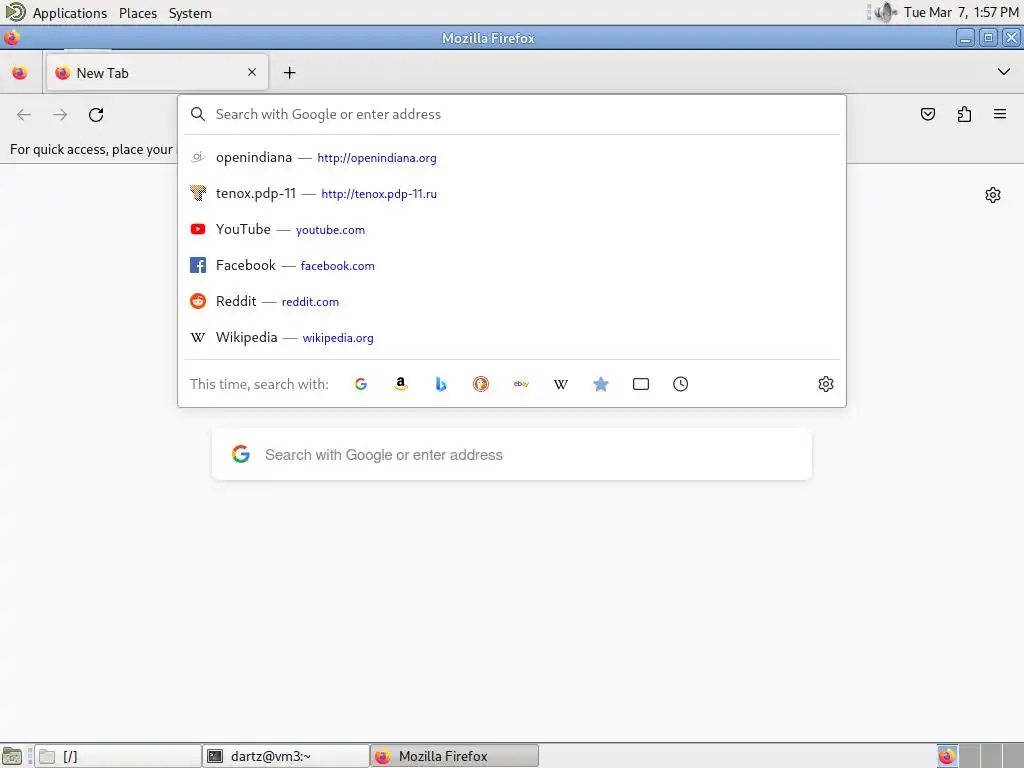Open the Applications menu
The height and width of the screenshot is (768, 1024).
coord(69,13)
